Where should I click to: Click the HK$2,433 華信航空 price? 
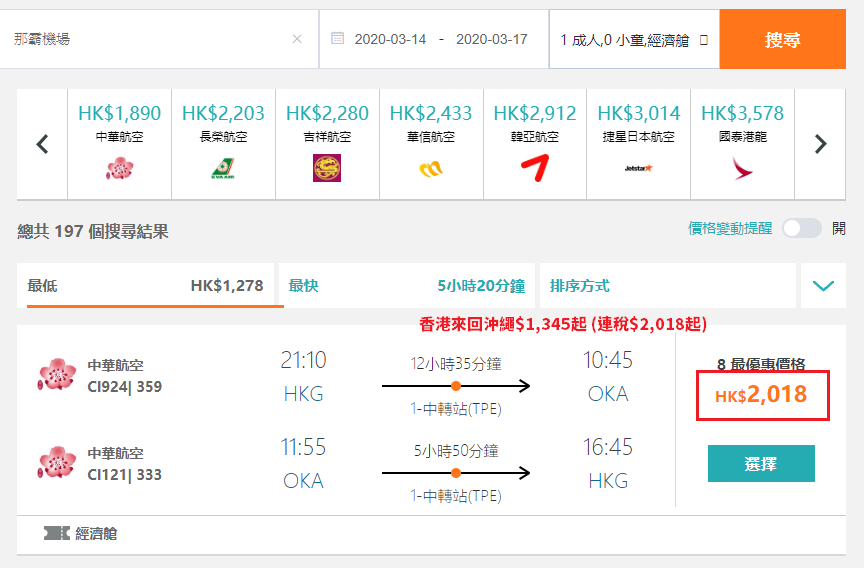tap(431, 113)
